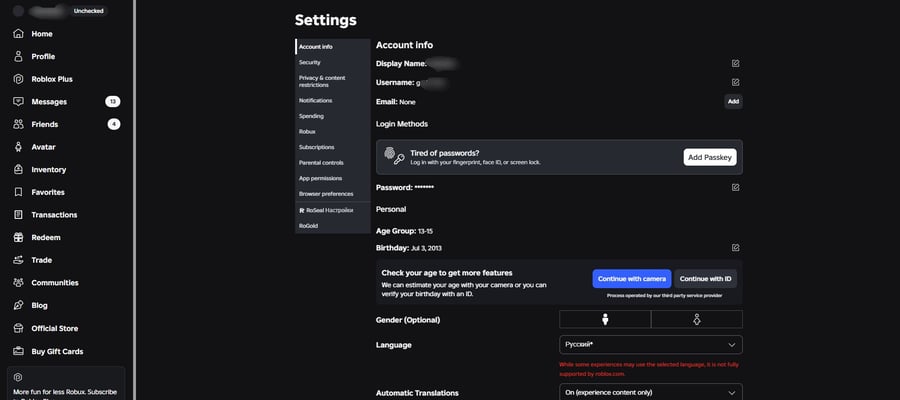Screen dimensions: 900x400
Task: Click the Favorites bookmark icon
Action: pyautogui.click(x=18, y=192)
